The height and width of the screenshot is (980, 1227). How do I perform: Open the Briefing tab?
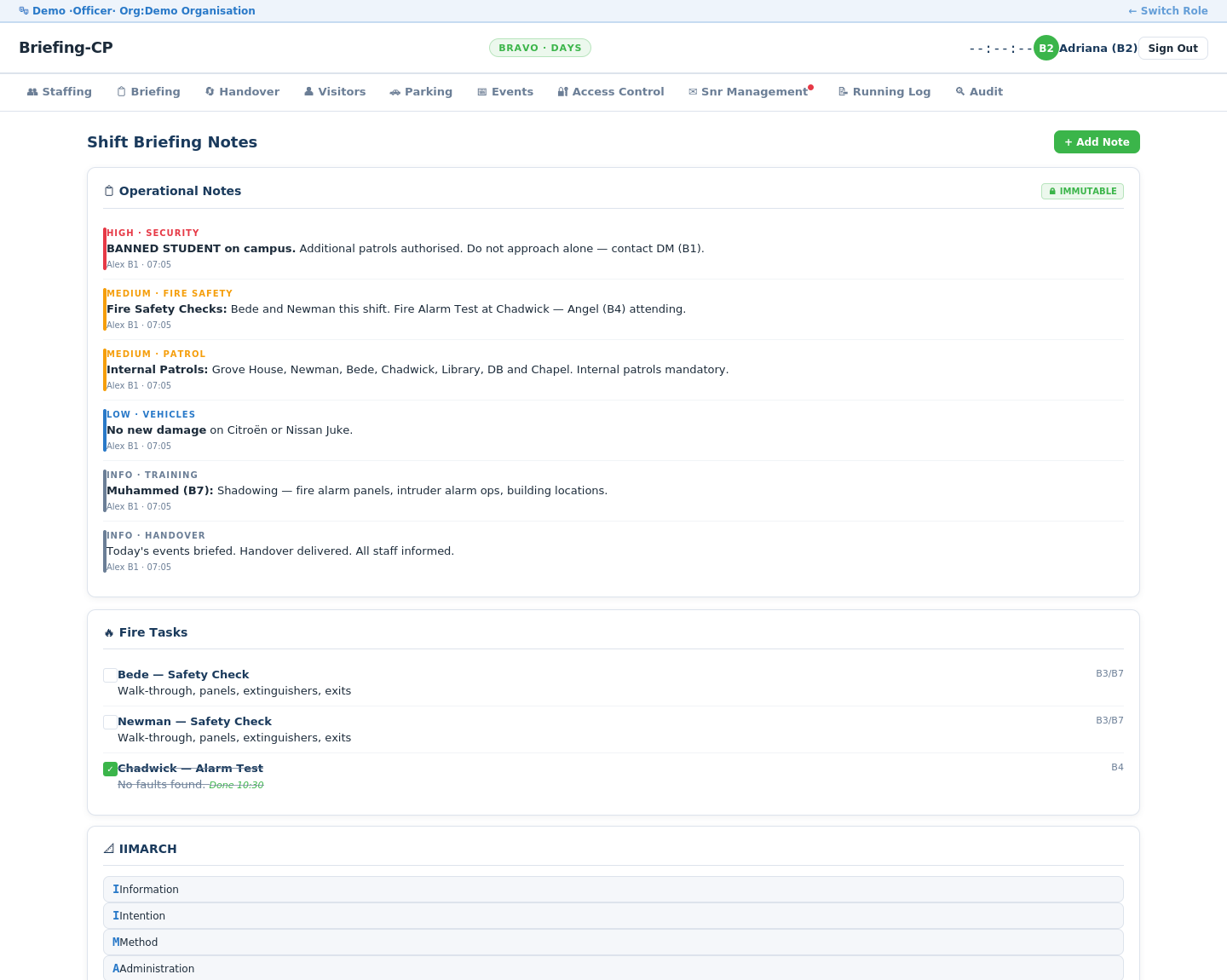[149, 92]
